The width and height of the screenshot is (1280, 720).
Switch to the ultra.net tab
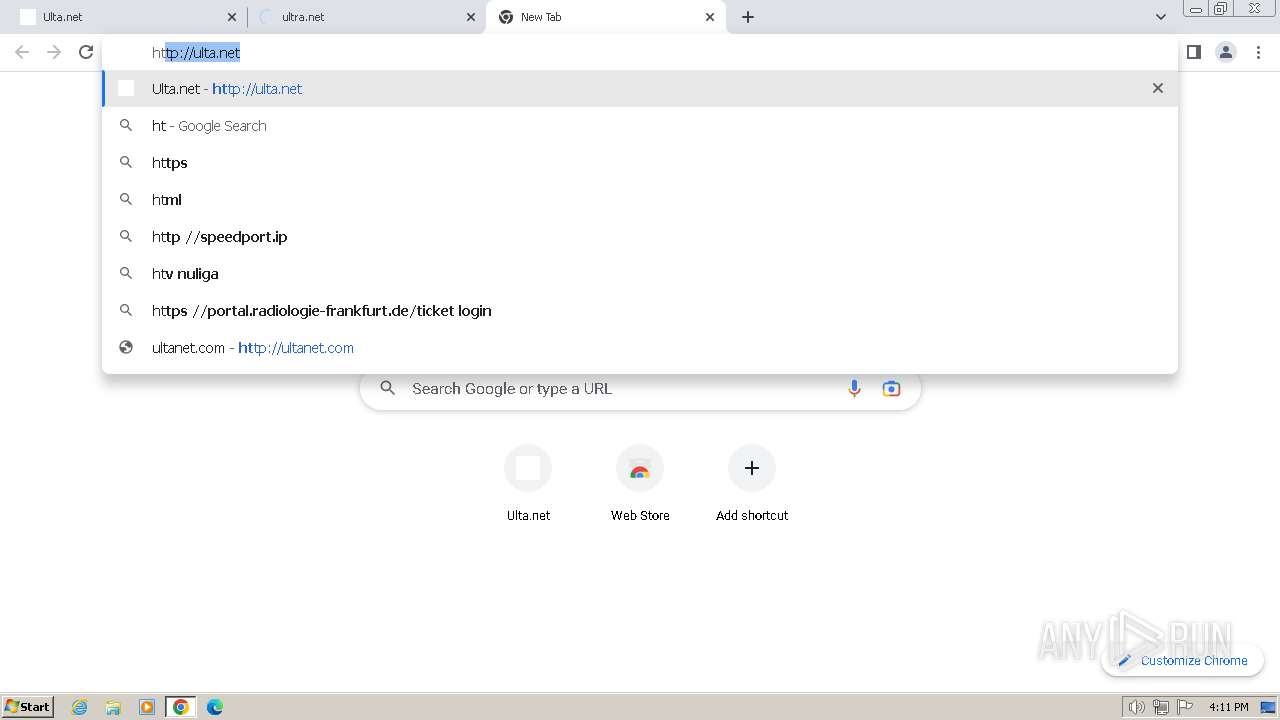click(x=365, y=17)
